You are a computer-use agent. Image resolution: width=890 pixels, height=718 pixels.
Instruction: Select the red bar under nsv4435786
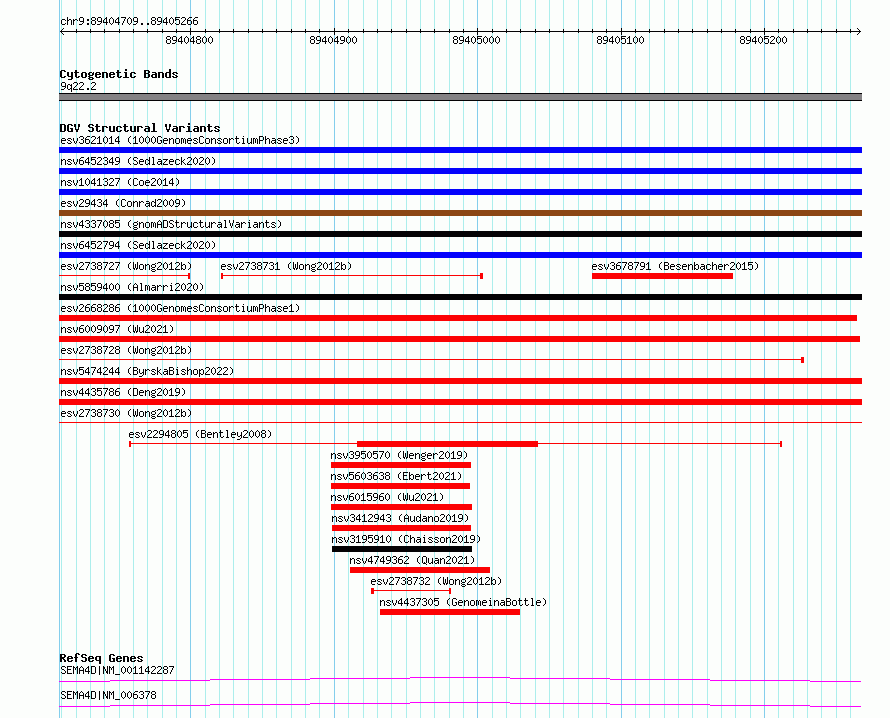click(460, 402)
